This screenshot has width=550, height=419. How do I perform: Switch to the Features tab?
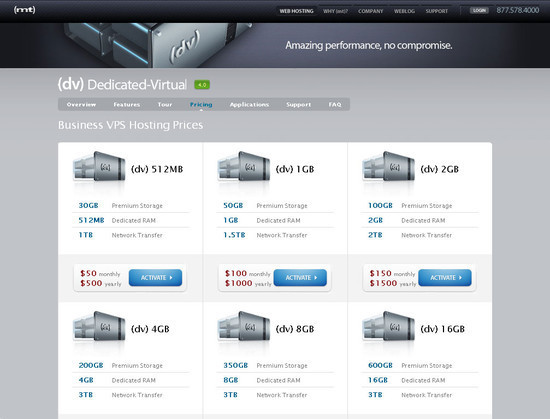[x=127, y=104]
